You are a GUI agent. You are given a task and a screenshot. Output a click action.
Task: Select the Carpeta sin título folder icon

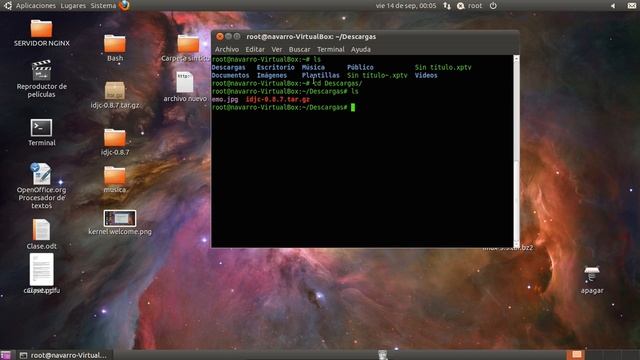pos(188,44)
